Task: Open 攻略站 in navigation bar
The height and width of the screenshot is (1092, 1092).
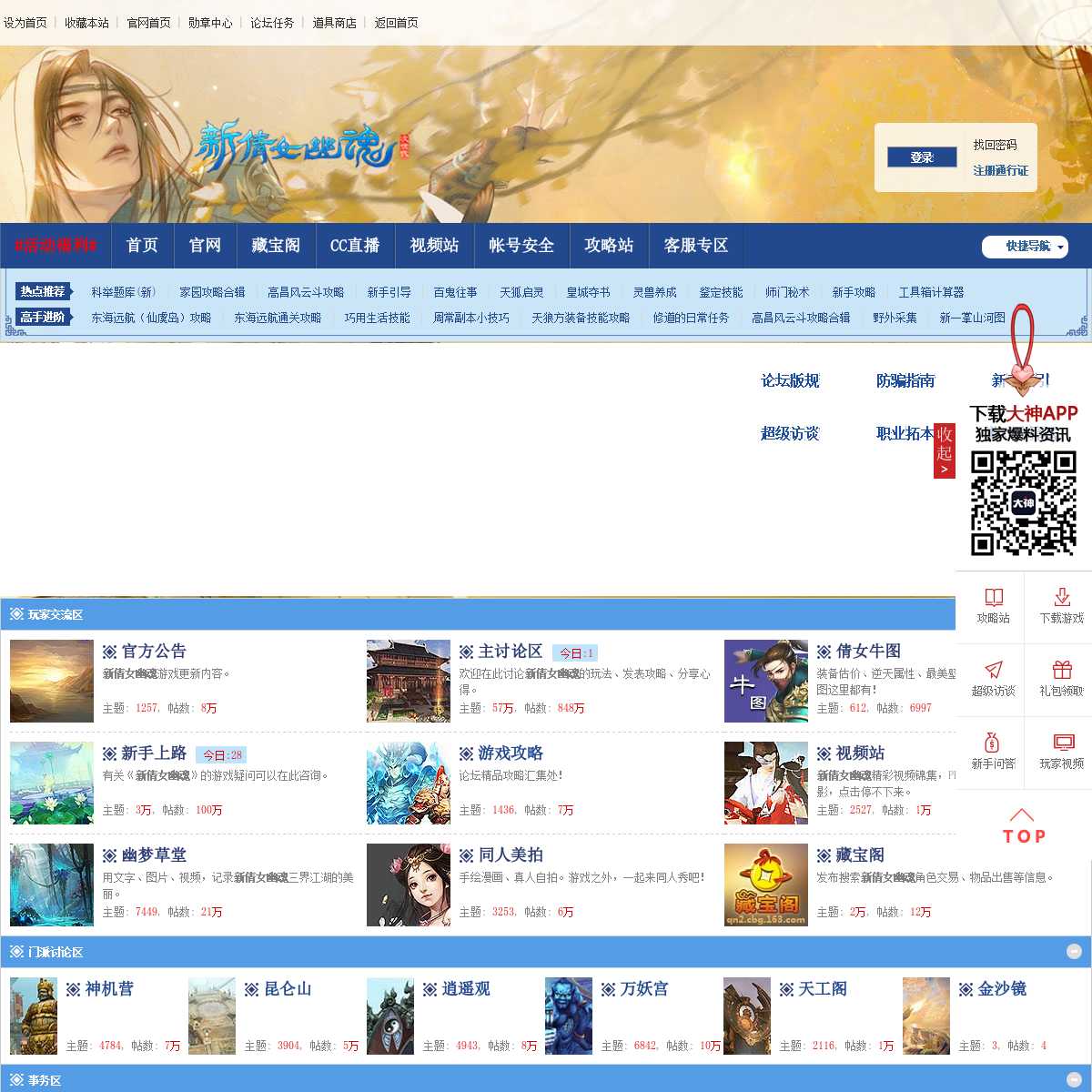Action: (x=609, y=246)
